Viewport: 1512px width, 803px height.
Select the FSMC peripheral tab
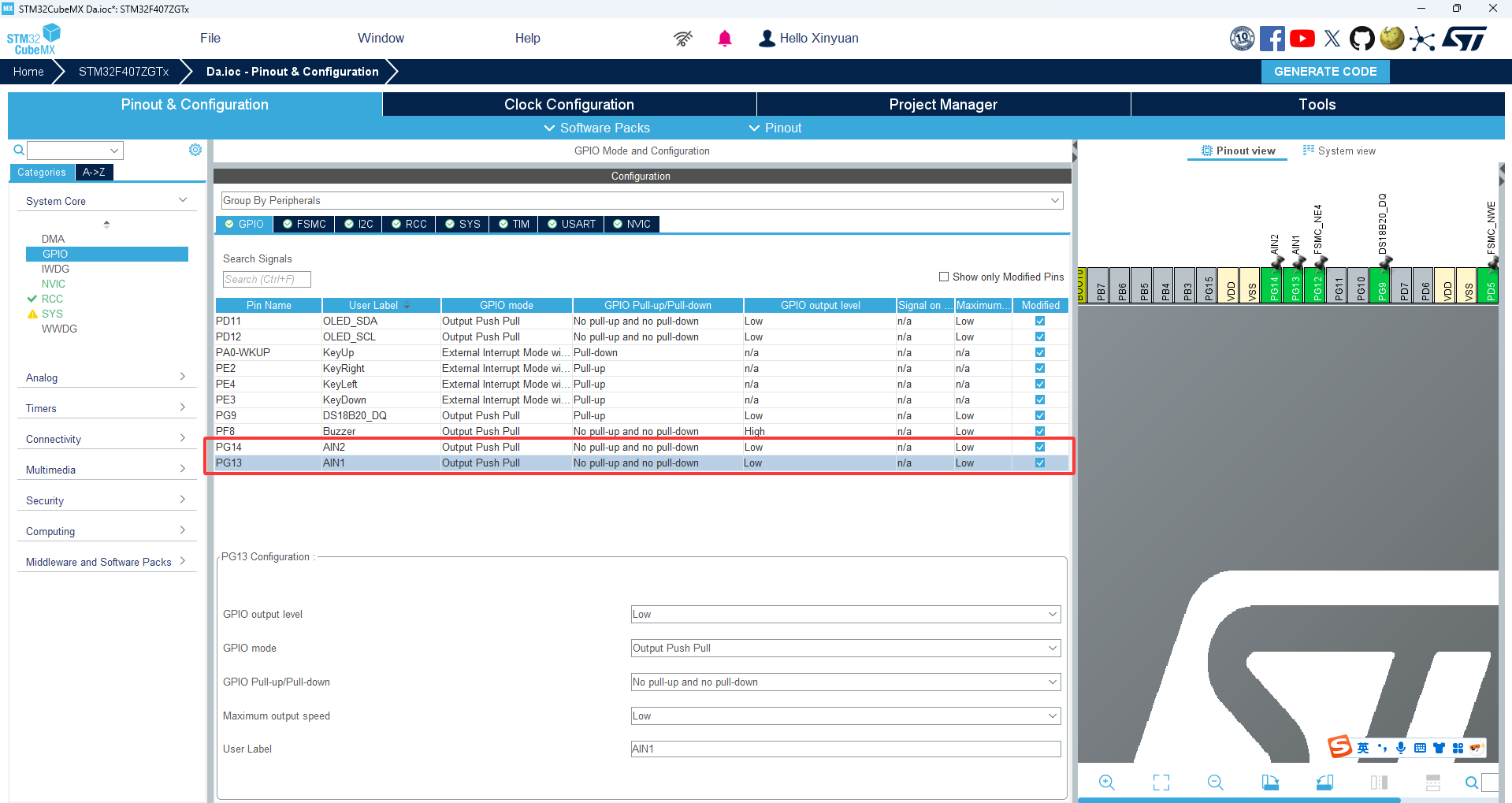304,224
